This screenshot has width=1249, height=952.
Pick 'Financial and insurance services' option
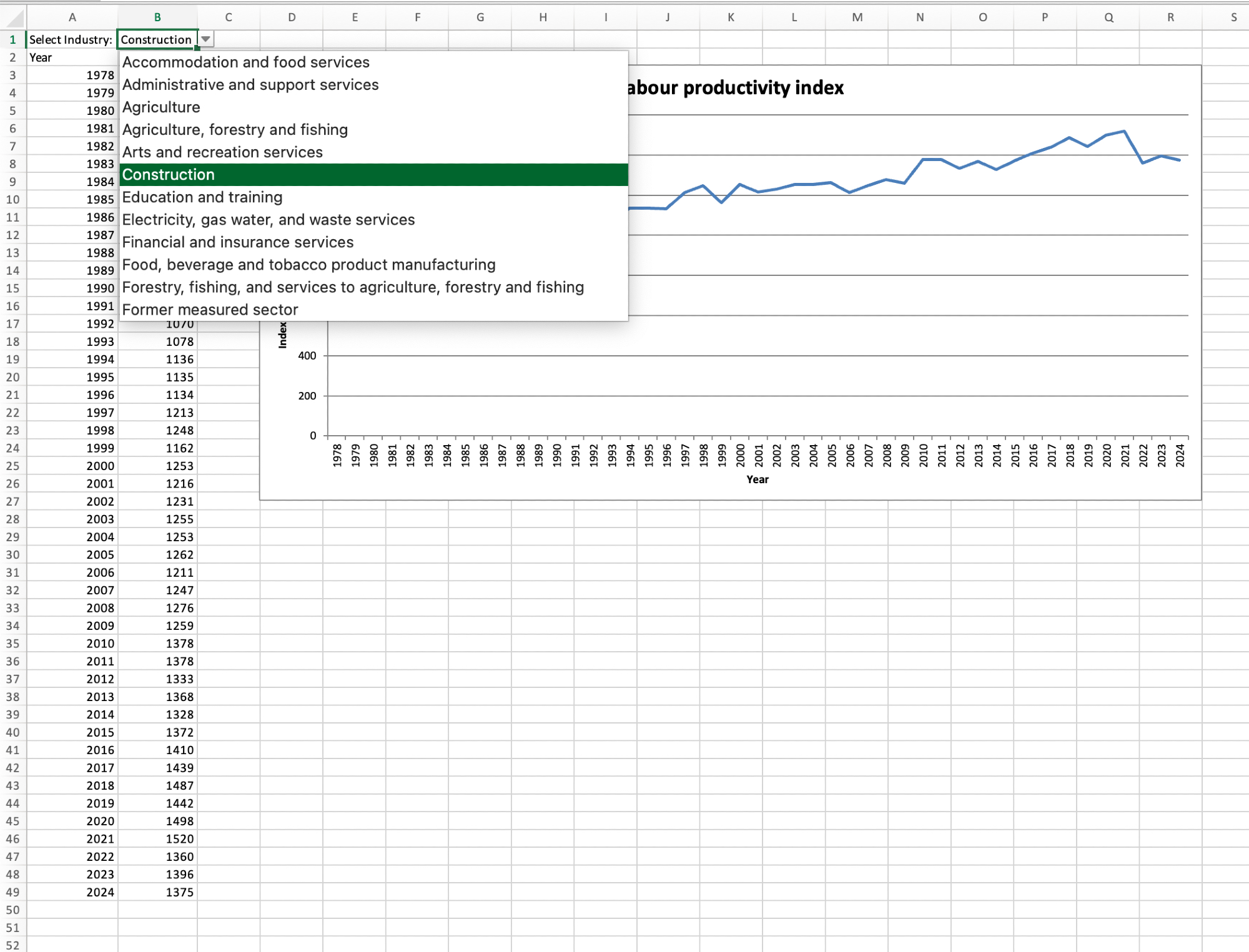238,242
